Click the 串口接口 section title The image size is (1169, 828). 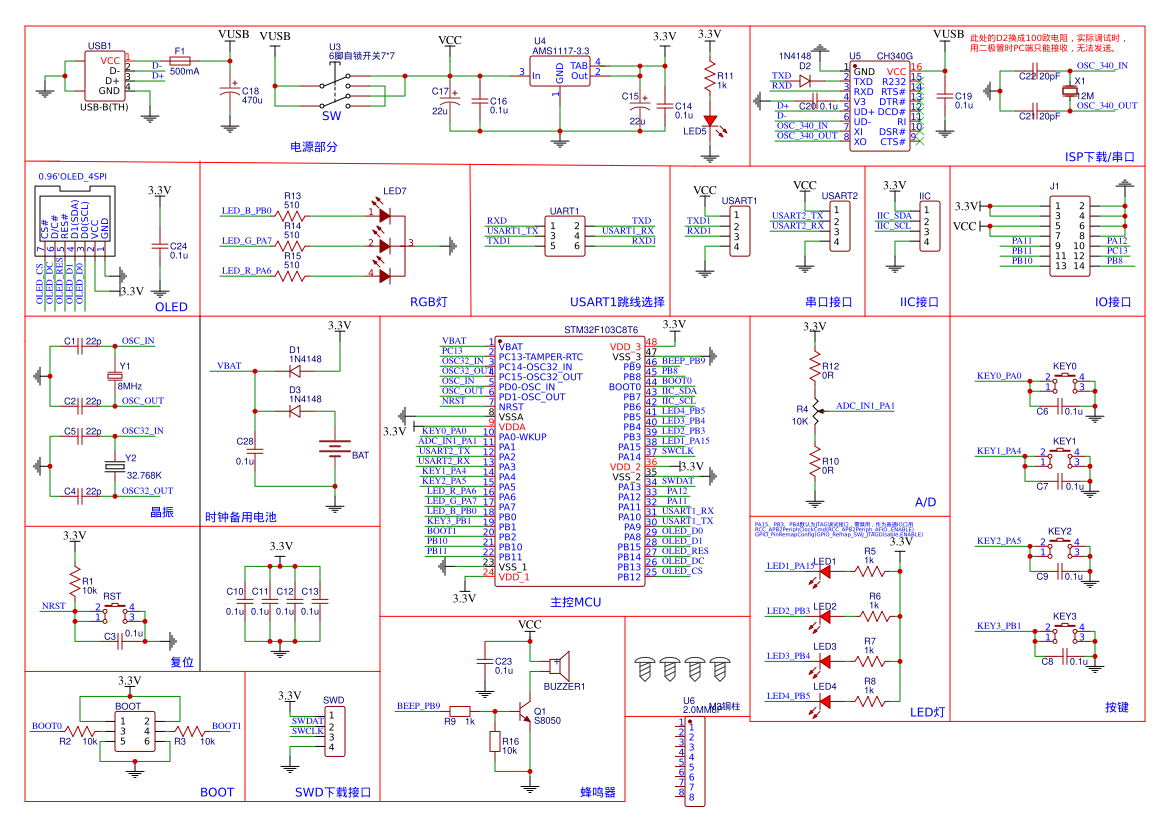pos(828,302)
